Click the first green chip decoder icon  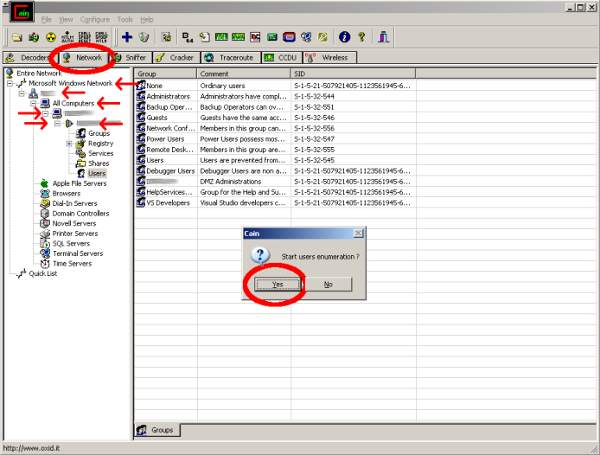click(221, 37)
